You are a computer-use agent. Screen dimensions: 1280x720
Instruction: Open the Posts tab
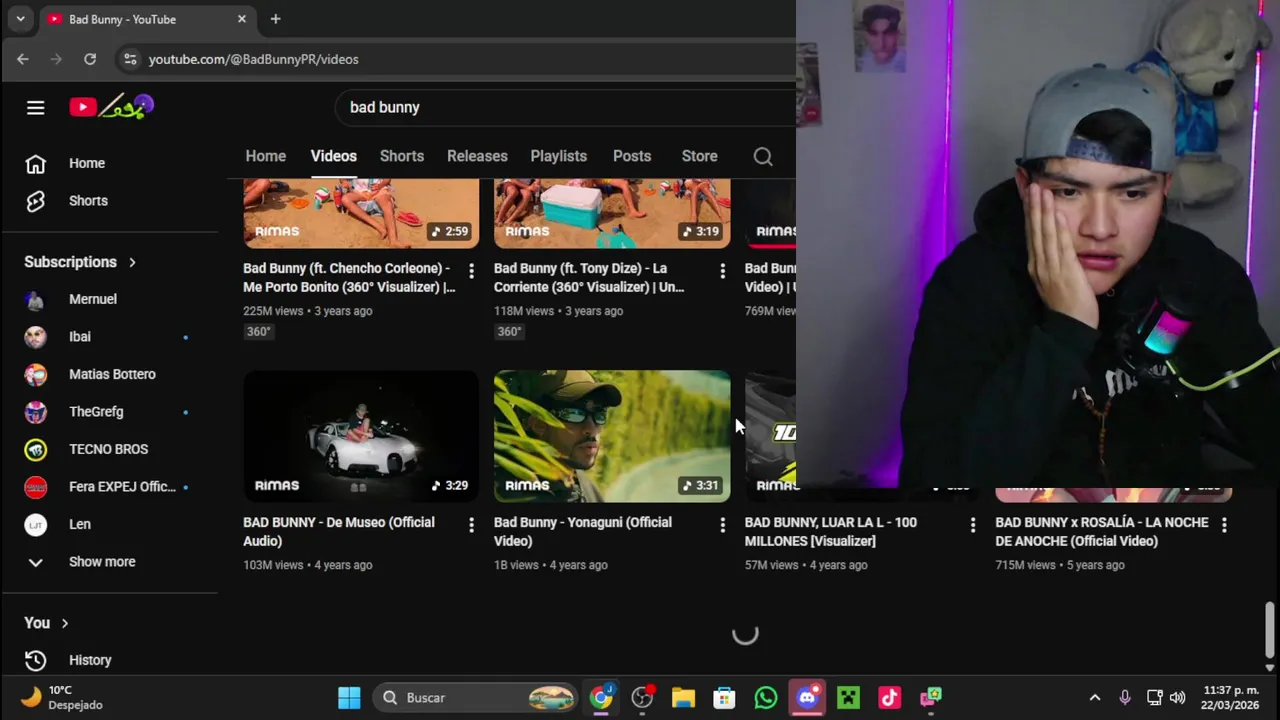(632, 156)
